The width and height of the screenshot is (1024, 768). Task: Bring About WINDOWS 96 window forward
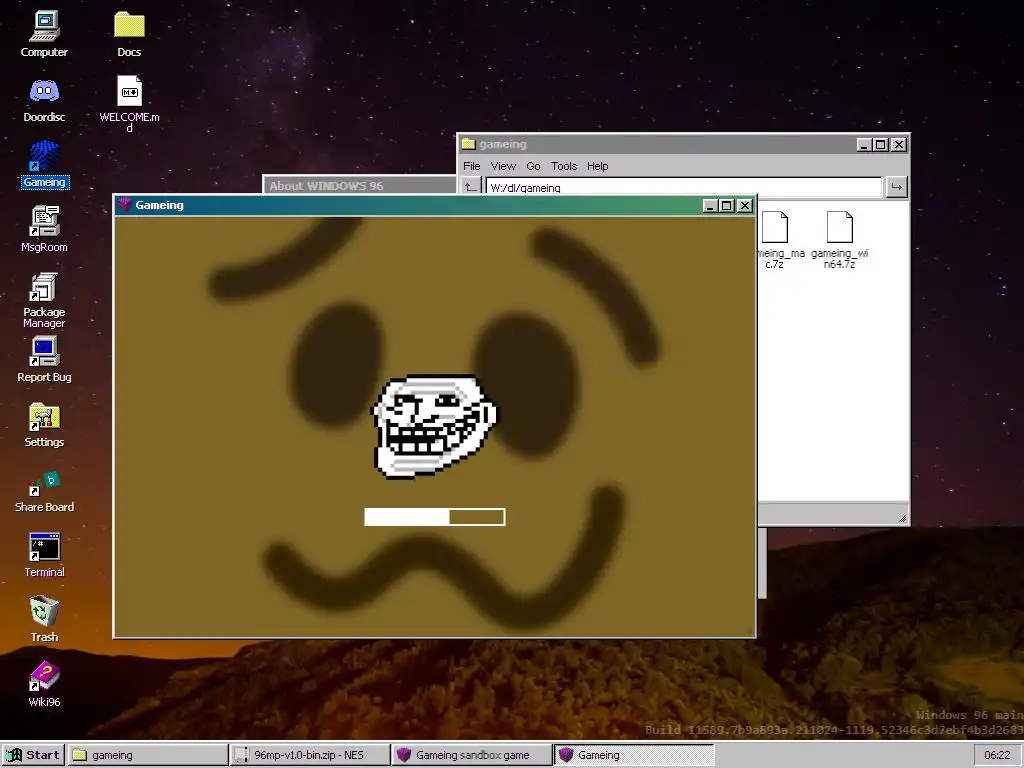[359, 185]
